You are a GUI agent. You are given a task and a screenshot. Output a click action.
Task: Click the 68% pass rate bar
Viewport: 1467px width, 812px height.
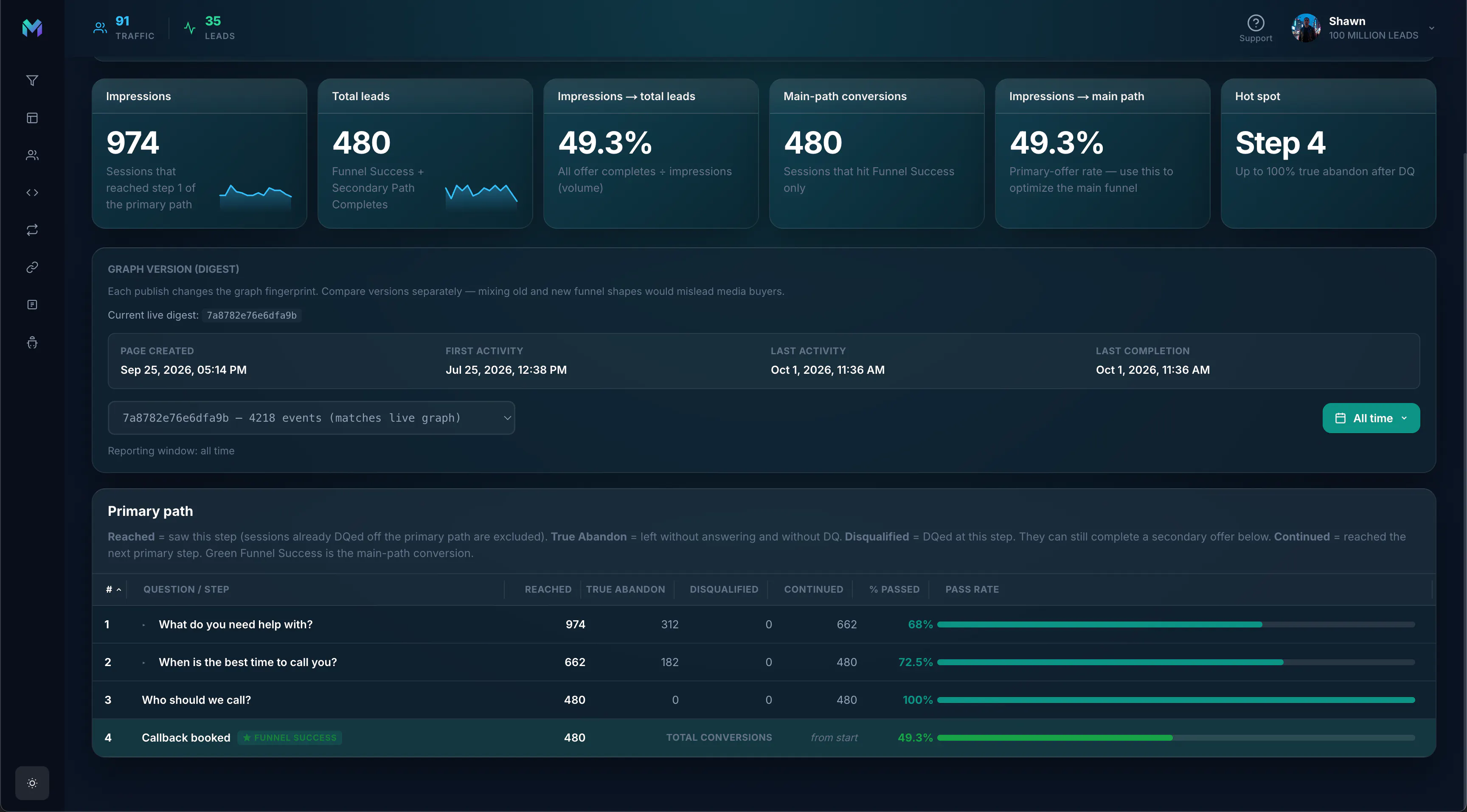[x=1176, y=625]
